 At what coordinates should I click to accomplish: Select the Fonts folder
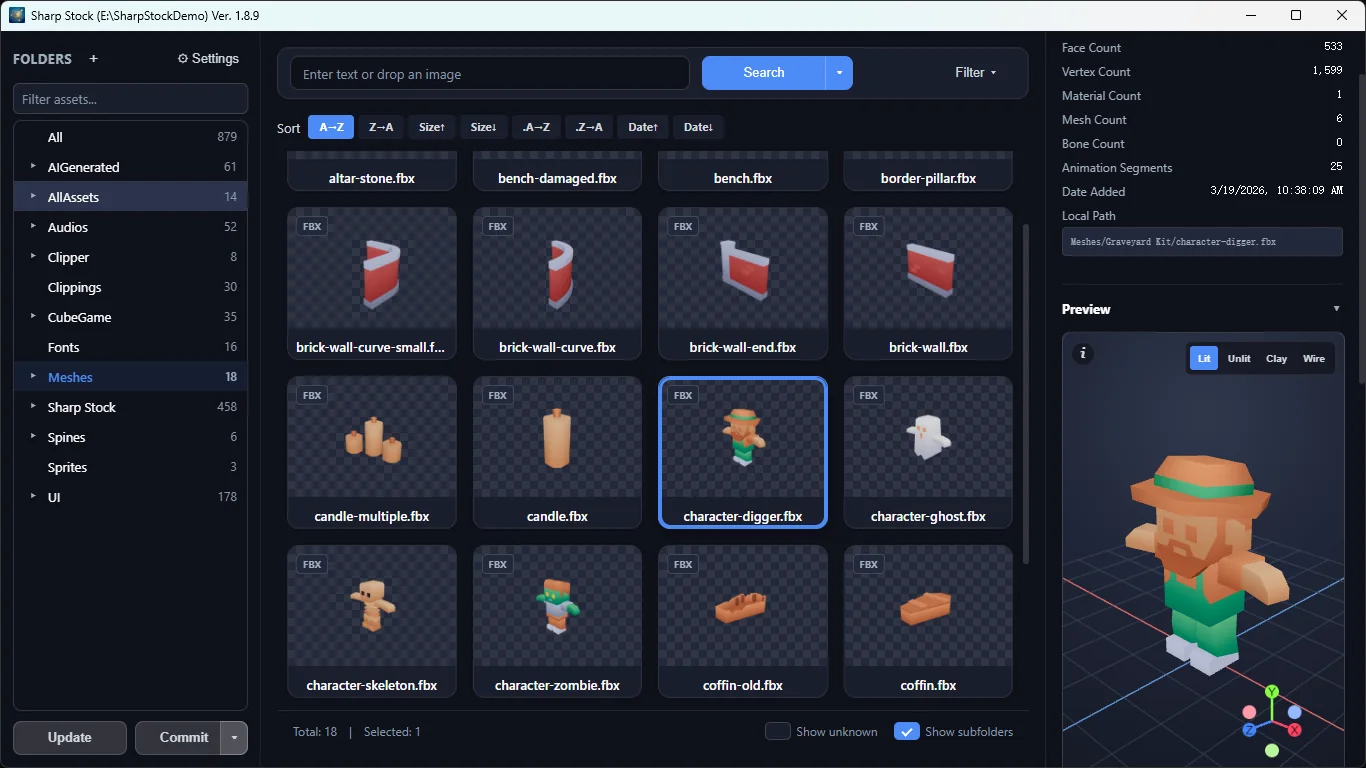tap(130, 347)
